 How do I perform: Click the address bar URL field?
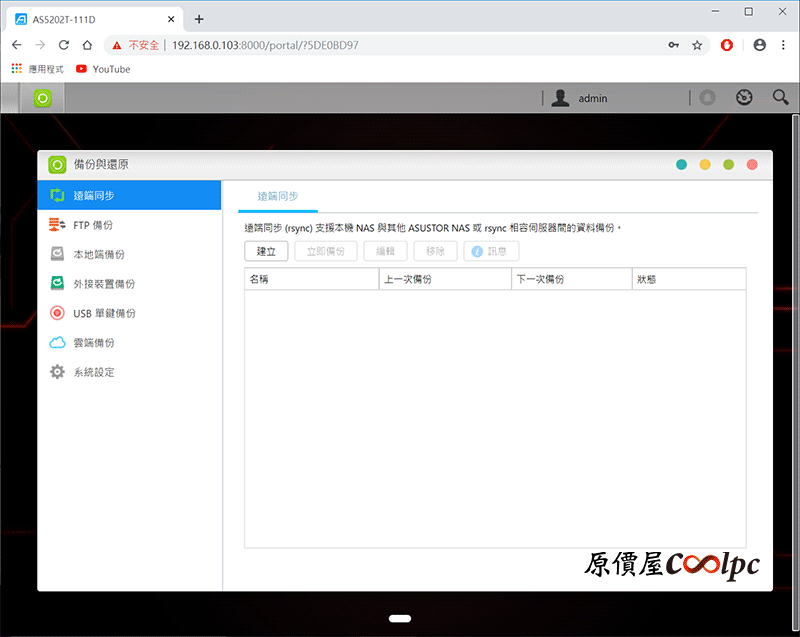408,45
